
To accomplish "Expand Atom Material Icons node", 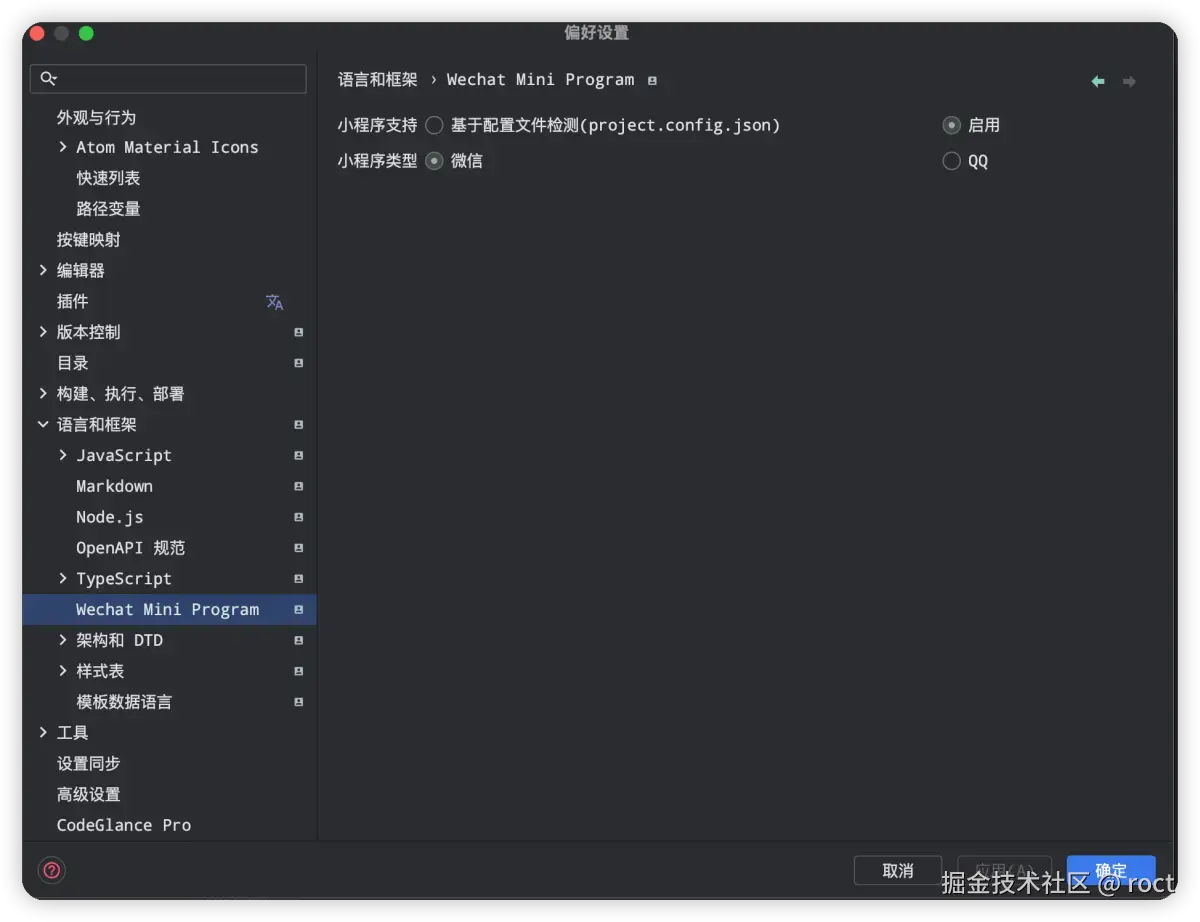I will click(x=63, y=147).
